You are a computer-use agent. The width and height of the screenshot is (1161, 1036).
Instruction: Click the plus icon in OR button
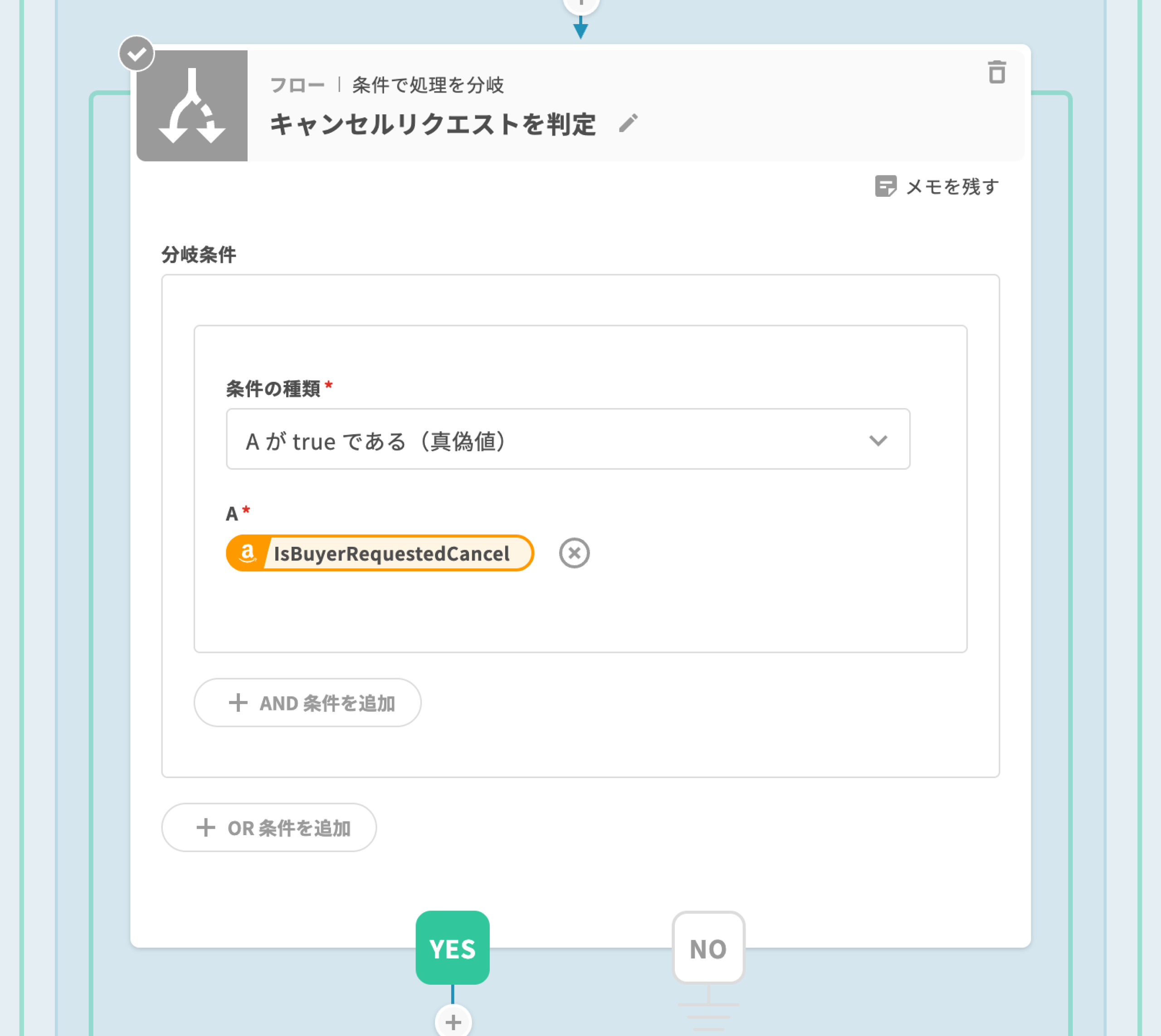tap(205, 827)
